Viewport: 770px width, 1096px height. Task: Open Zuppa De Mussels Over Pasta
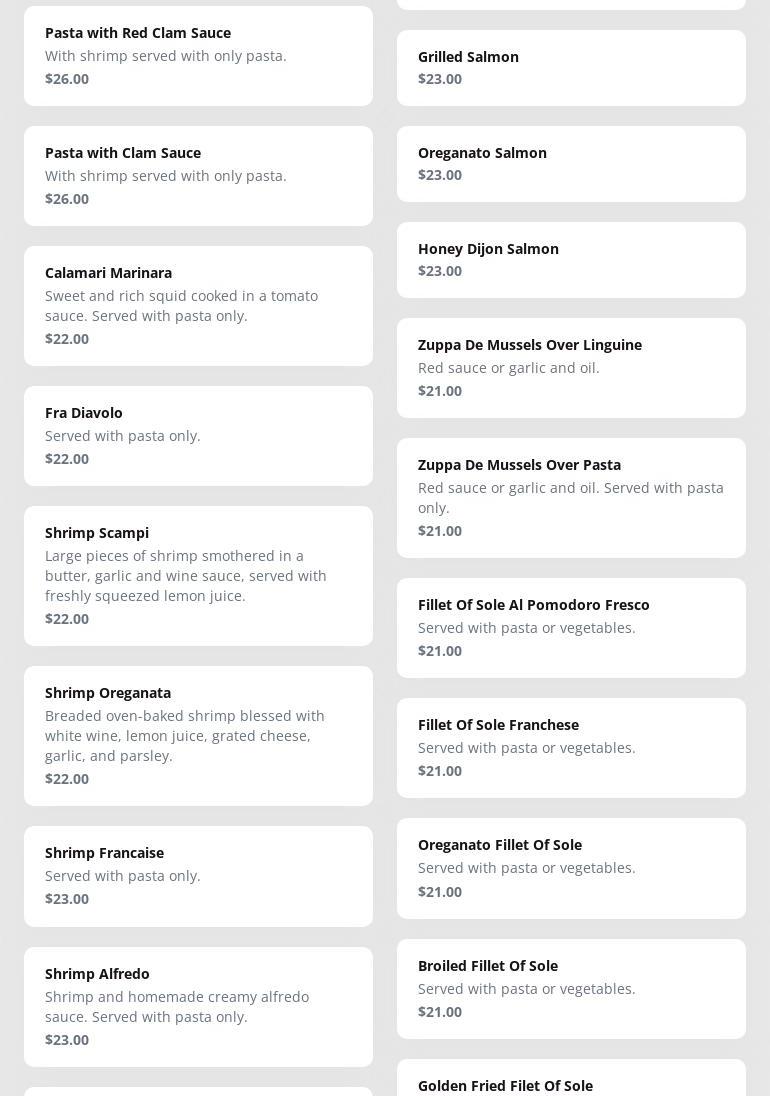(x=571, y=498)
